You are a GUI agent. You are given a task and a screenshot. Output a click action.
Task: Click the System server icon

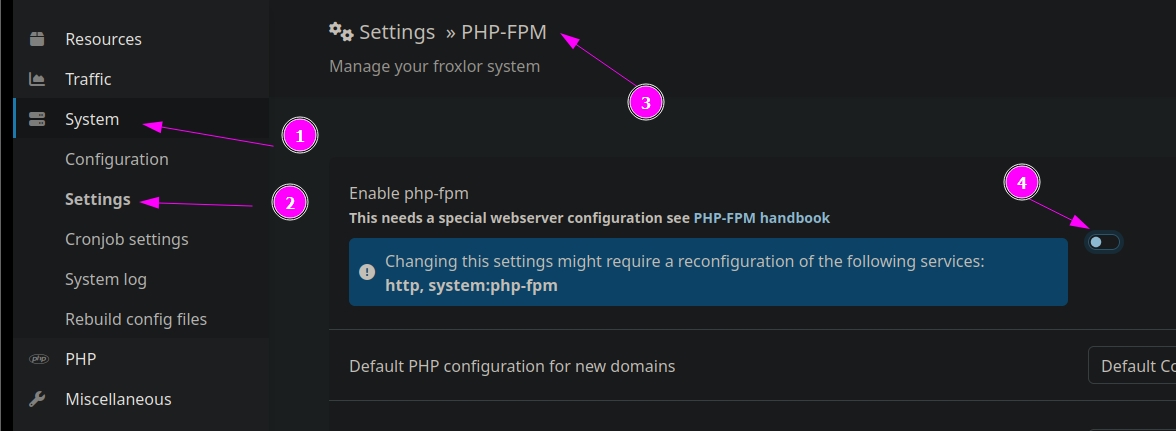(37, 119)
